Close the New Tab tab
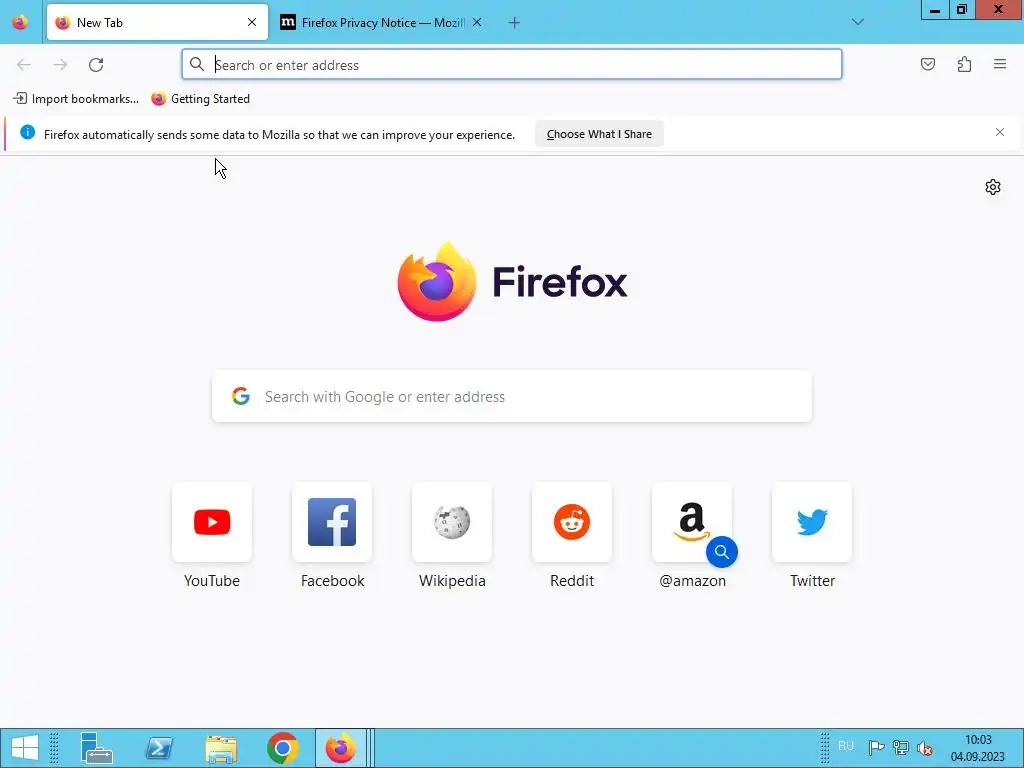The height and width of the screenshot is (768, 1024). (252, 22)
